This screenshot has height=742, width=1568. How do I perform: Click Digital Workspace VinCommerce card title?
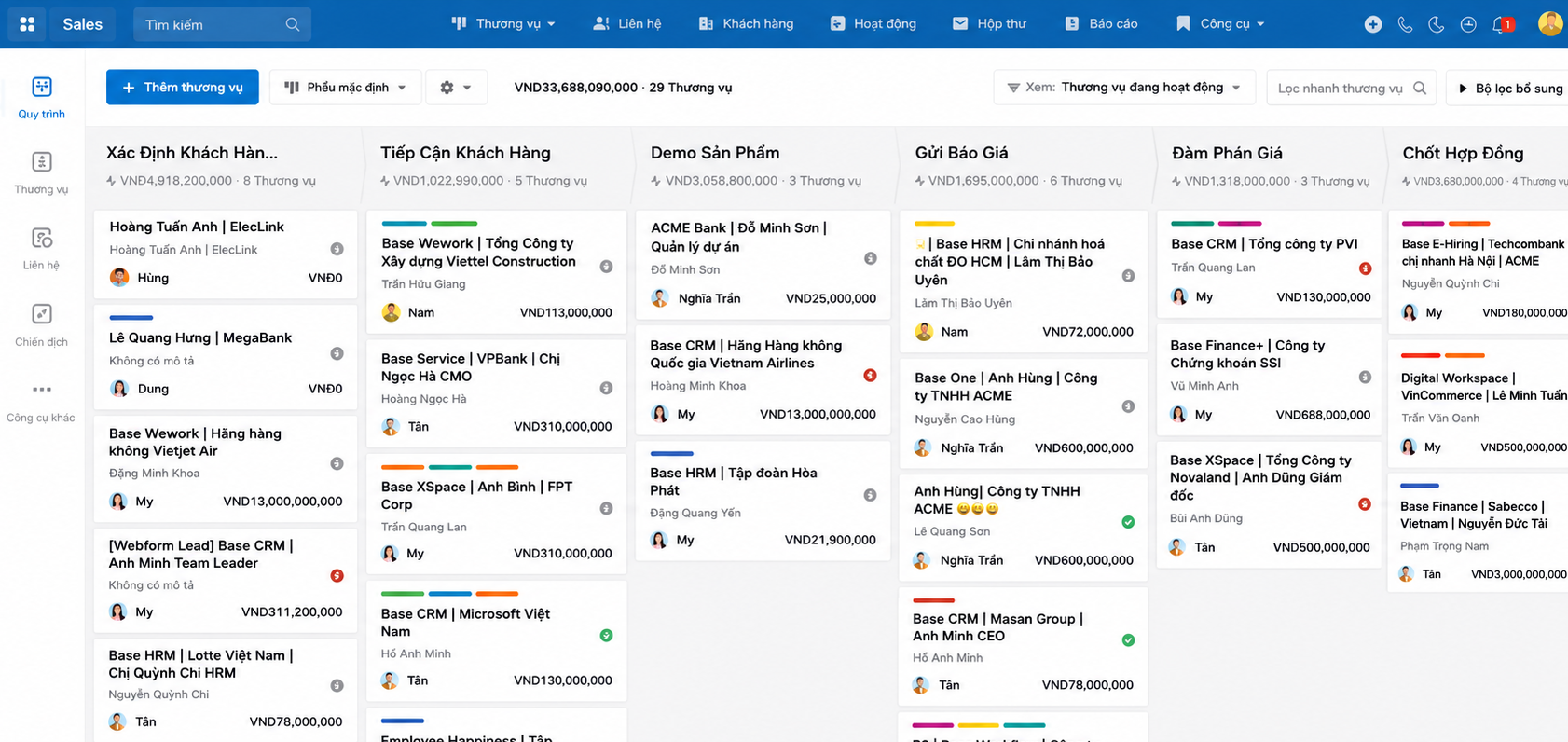pyautogui.click(x=1484, y=386)
